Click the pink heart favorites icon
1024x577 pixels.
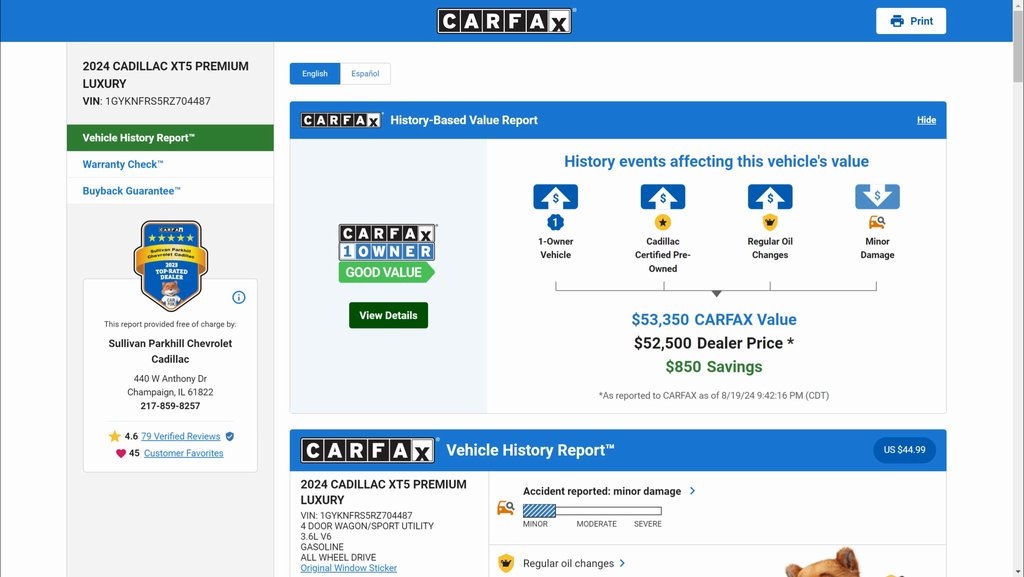tap(121, 453)
